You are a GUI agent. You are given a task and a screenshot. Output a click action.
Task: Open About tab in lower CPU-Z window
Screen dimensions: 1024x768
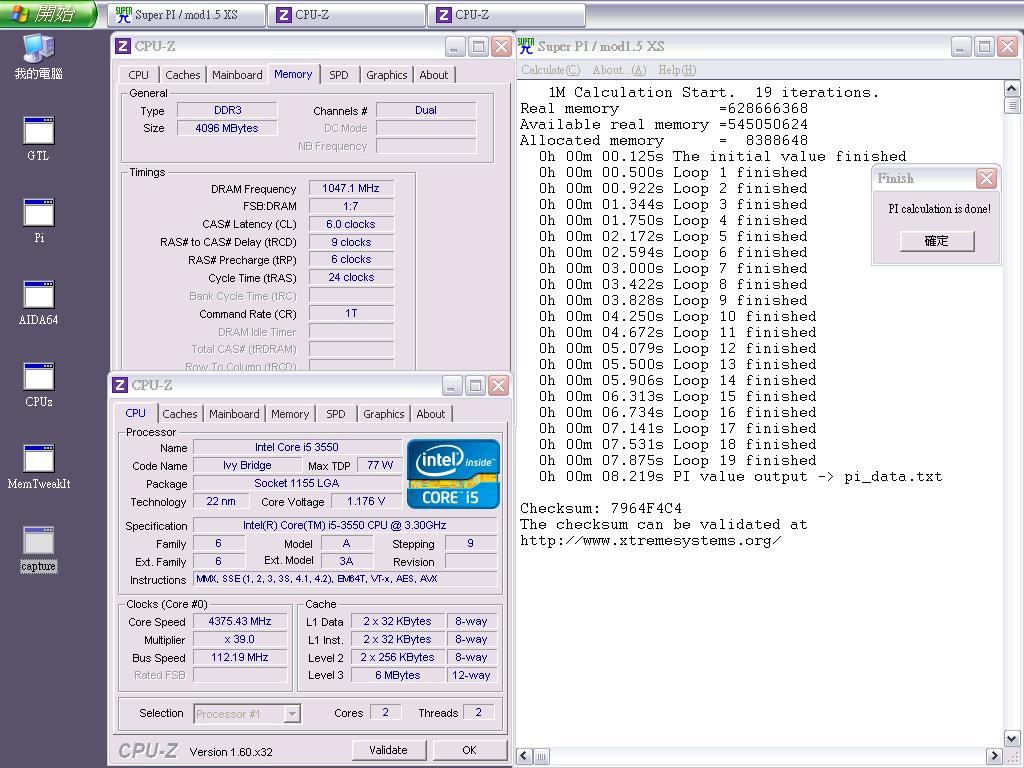pyautogui.click(x=431, y=414)
